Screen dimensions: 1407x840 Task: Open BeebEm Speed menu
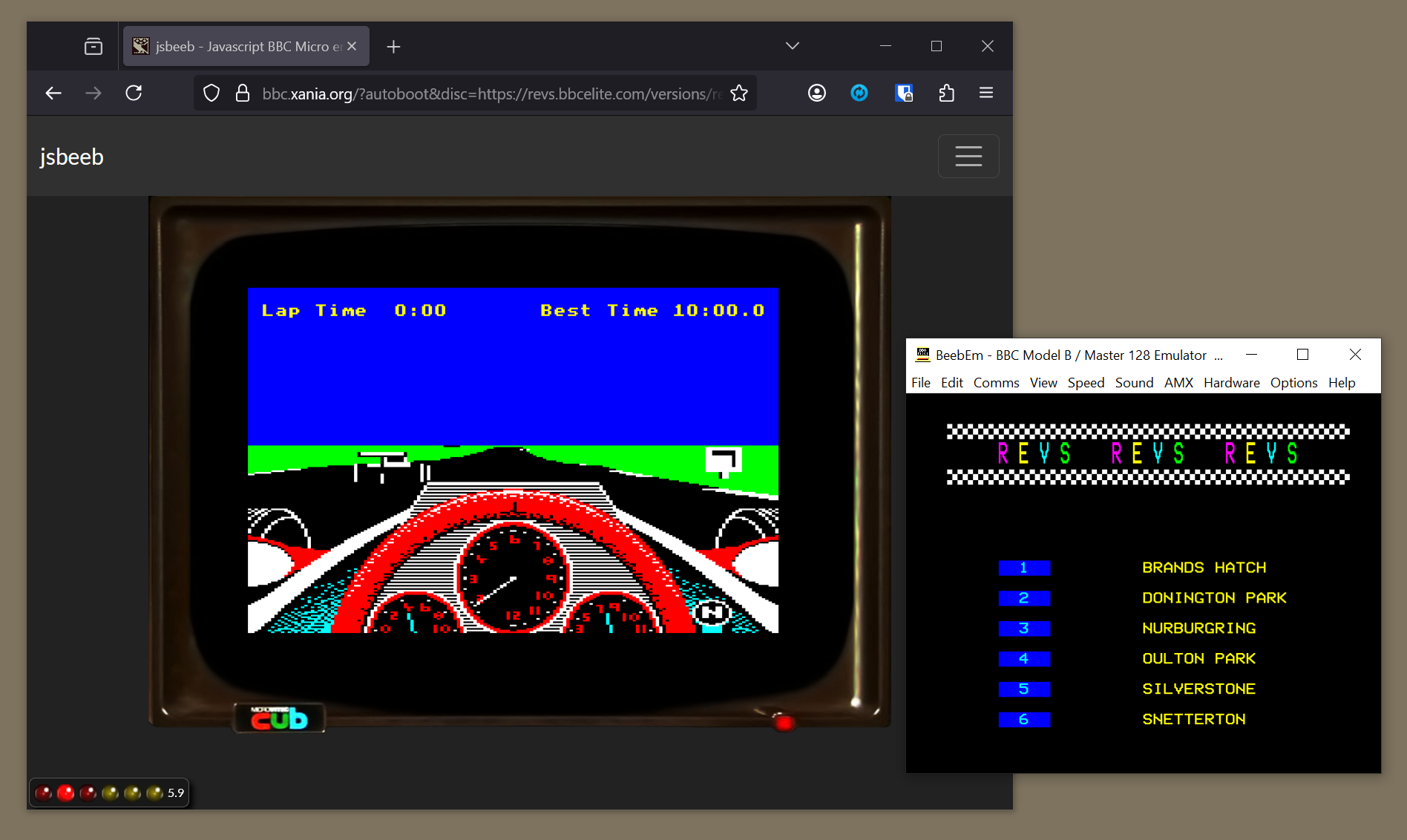(x=1086, y=383)
